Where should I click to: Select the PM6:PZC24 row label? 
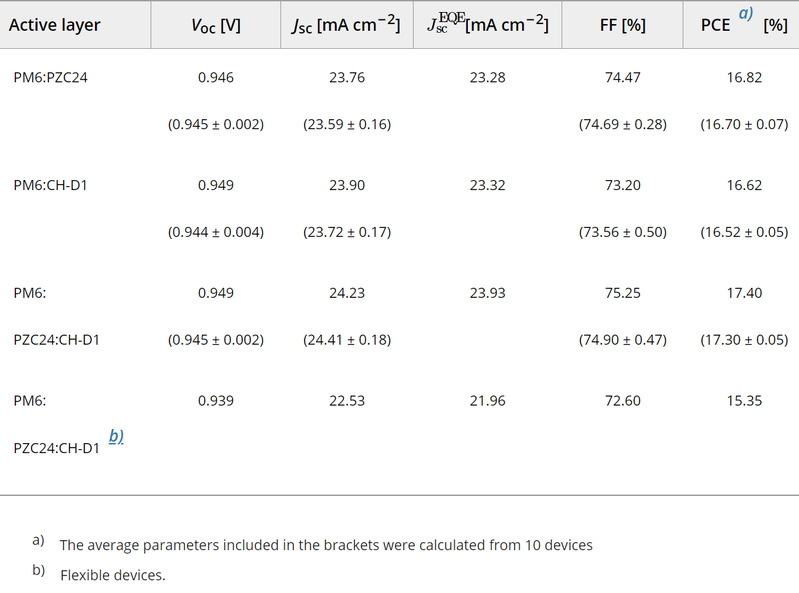51,78
